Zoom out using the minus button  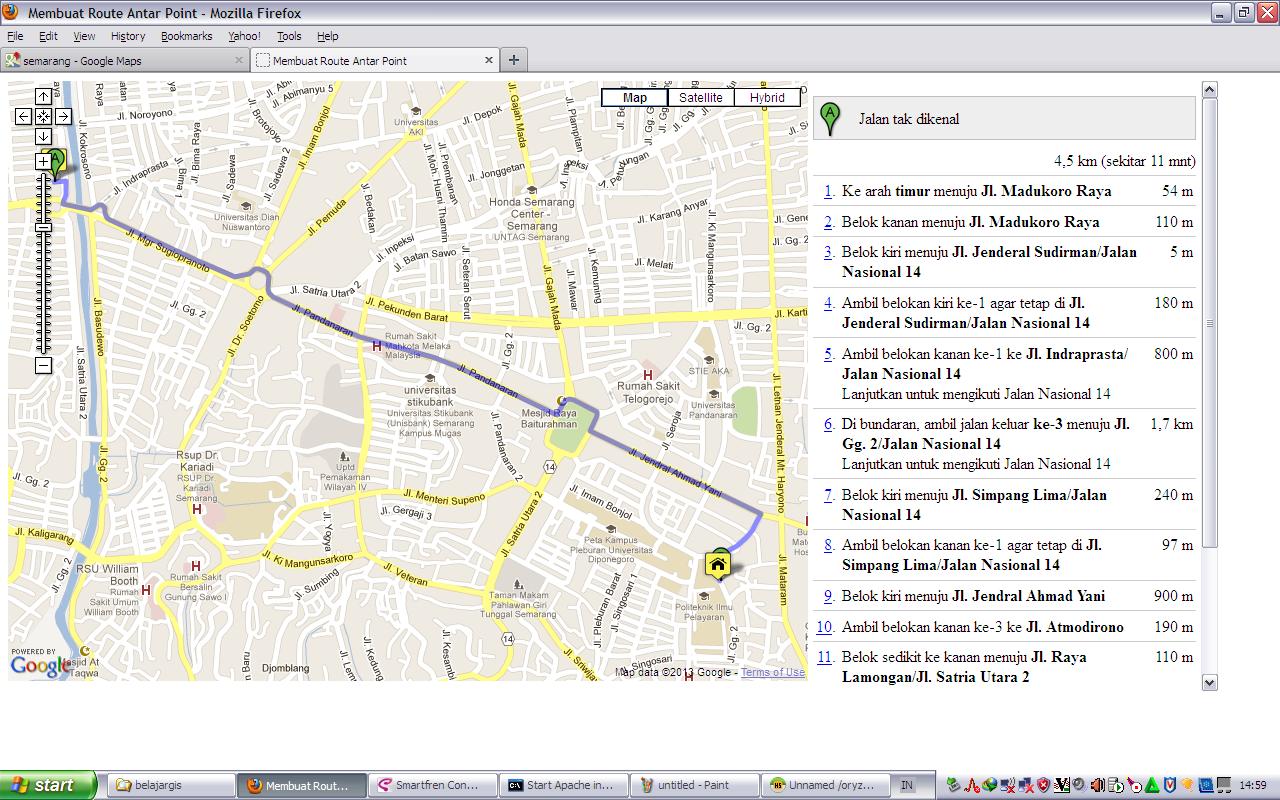tap(43, 366)
